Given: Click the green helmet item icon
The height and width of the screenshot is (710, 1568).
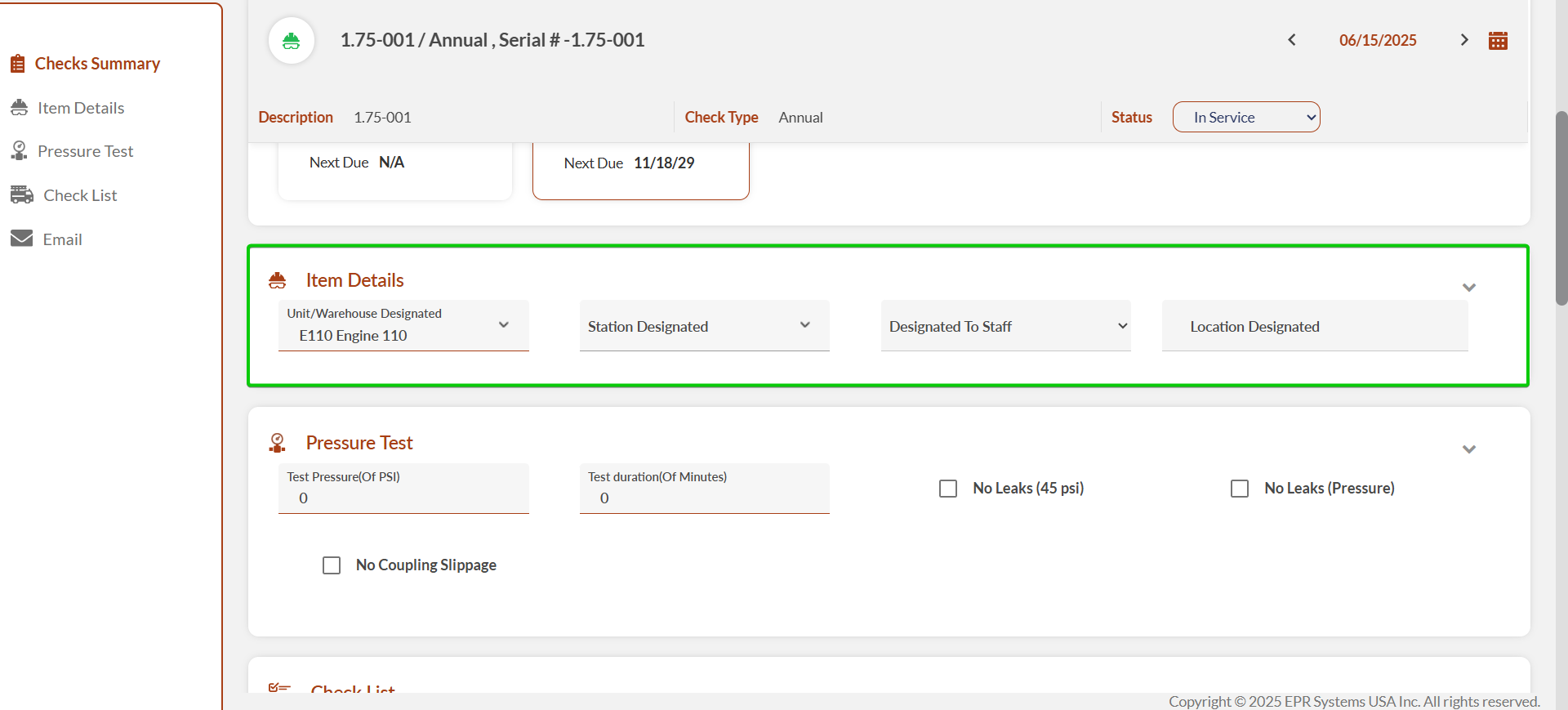Looking at the screenshot, I should pos(292,41).
